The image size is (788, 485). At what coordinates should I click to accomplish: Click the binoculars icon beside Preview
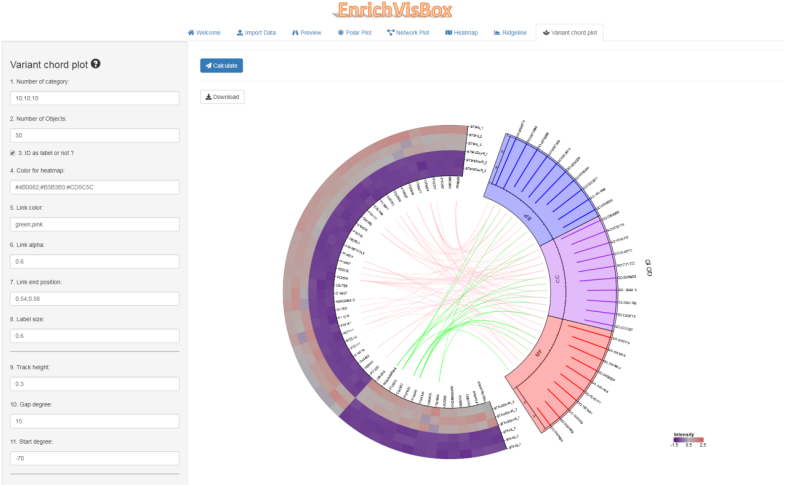(x=295, y=33)
